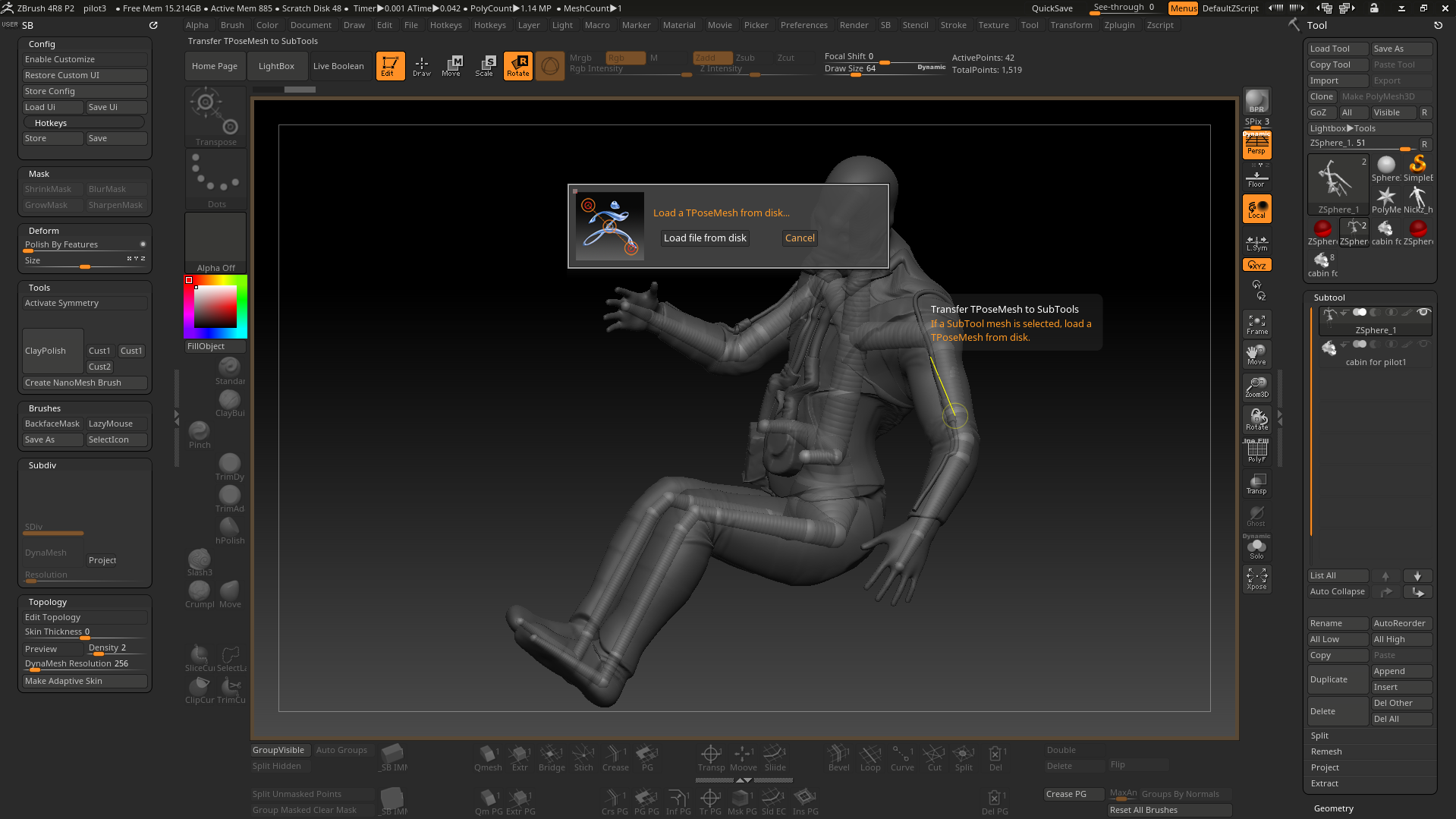Toggle Local transformations icon

click(1256, 209)
